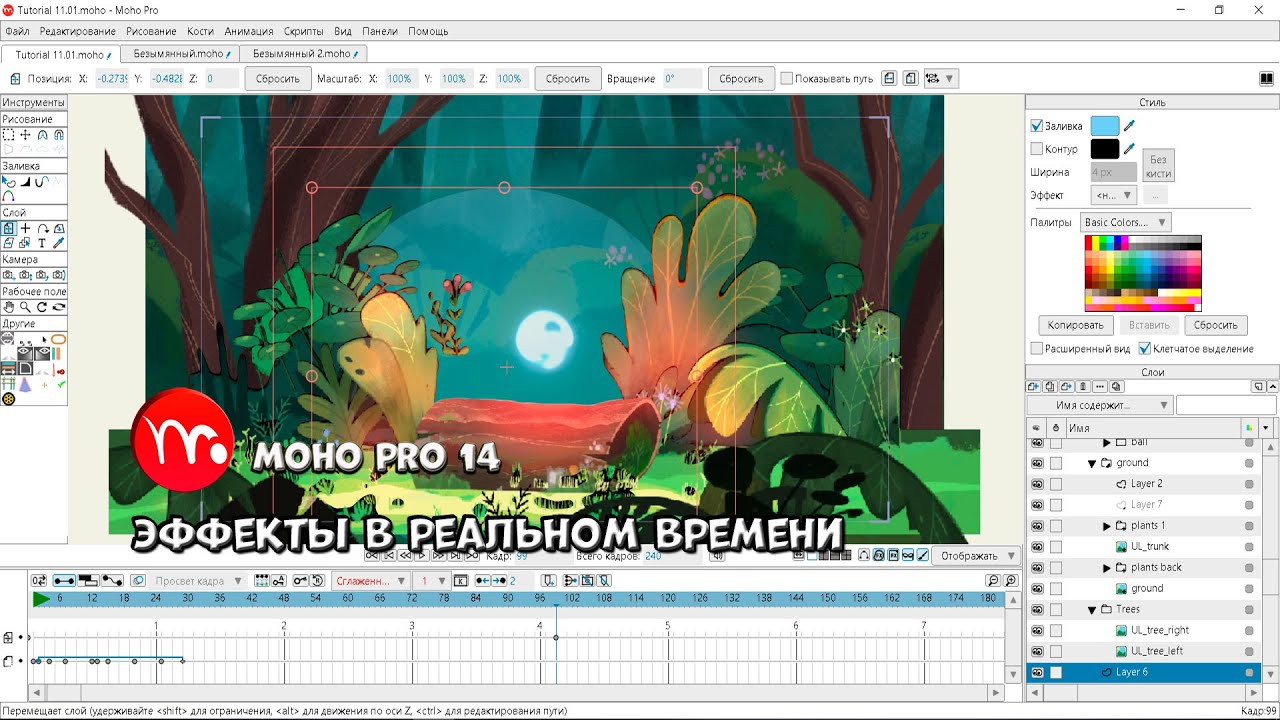Expand the plants back group
The height and width of the screenshot is (720, 1280).
[x=1107, y=568]
